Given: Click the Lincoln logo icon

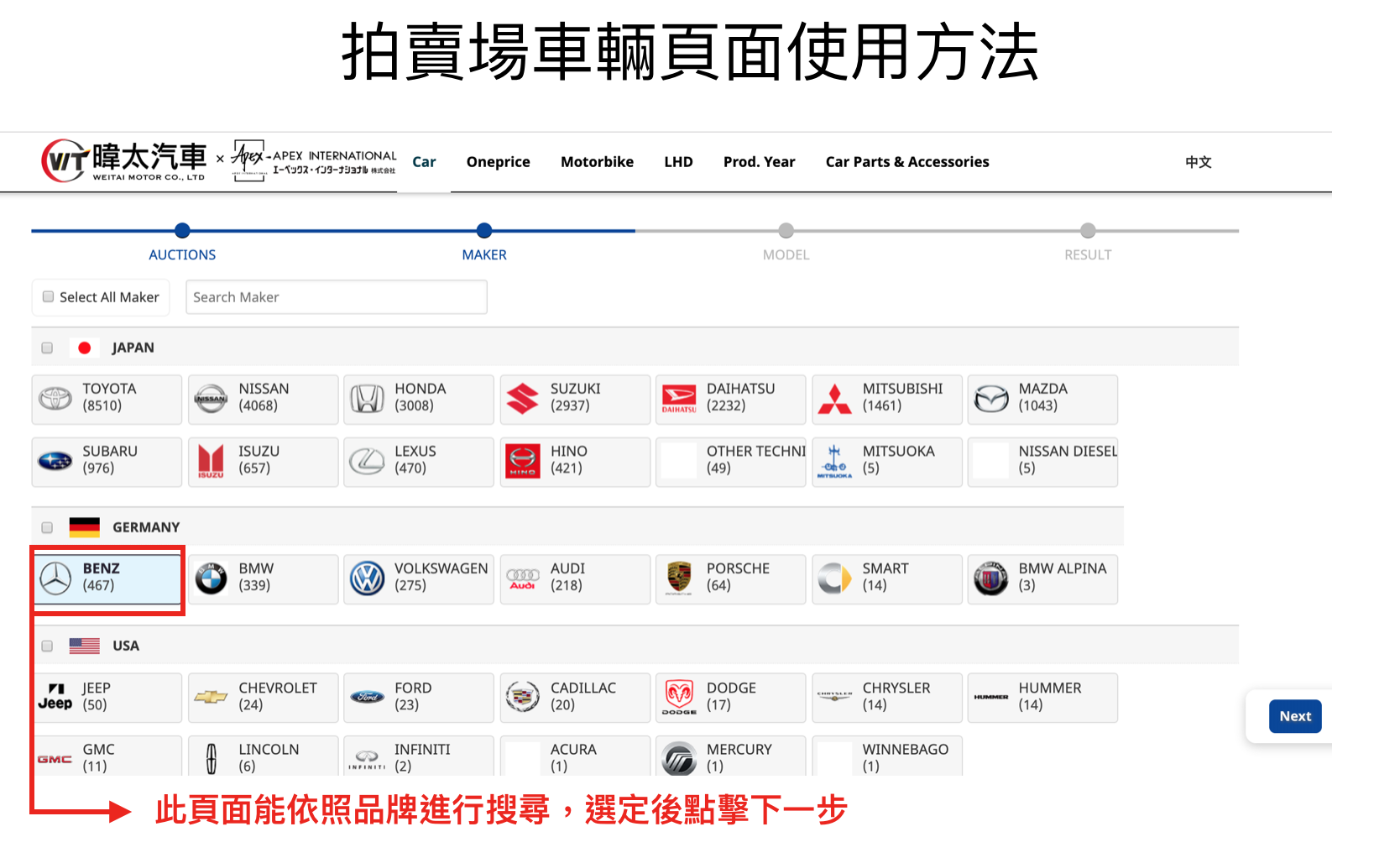Looking at the screenshot, I should [211, 759].
